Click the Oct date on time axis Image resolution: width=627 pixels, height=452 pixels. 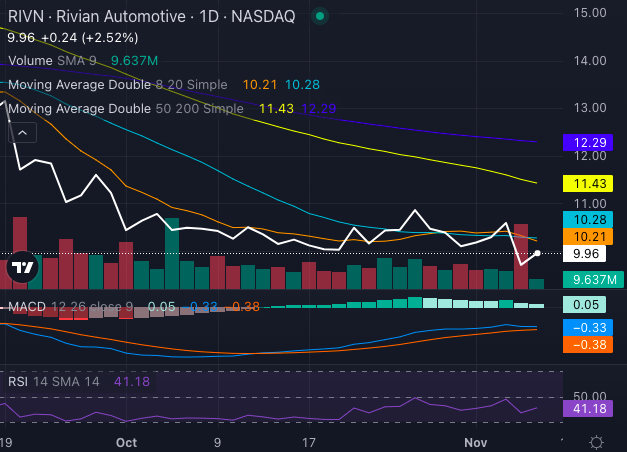pos(126,441)
